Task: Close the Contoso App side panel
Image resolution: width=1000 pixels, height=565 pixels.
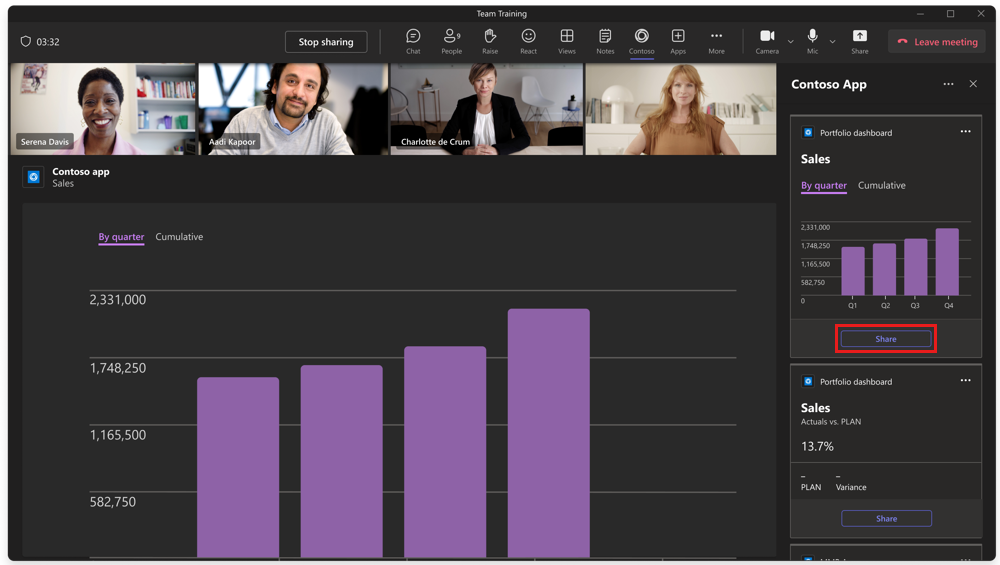Action: click(973, 84)
